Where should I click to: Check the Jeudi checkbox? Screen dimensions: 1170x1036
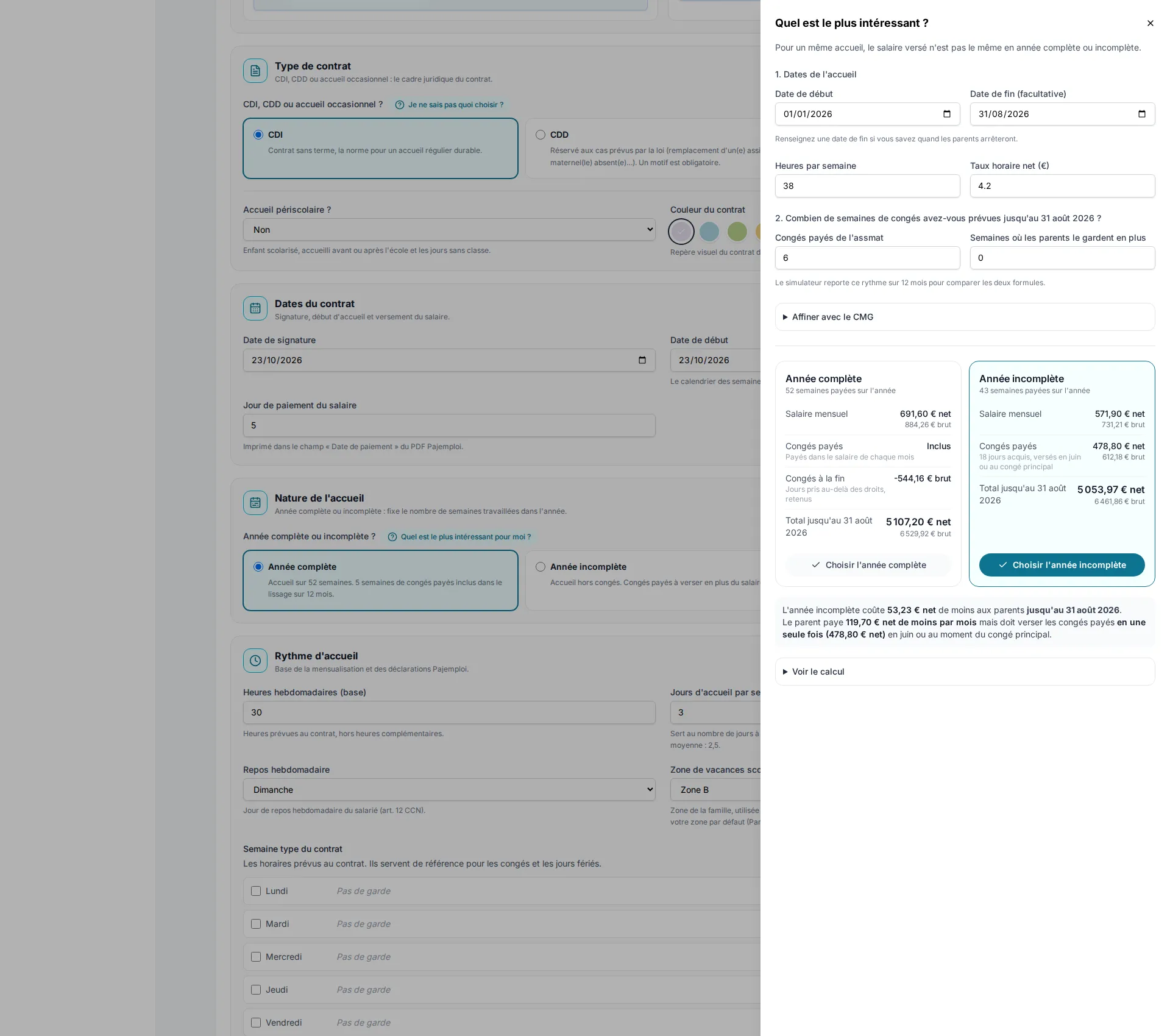[256, 990]
